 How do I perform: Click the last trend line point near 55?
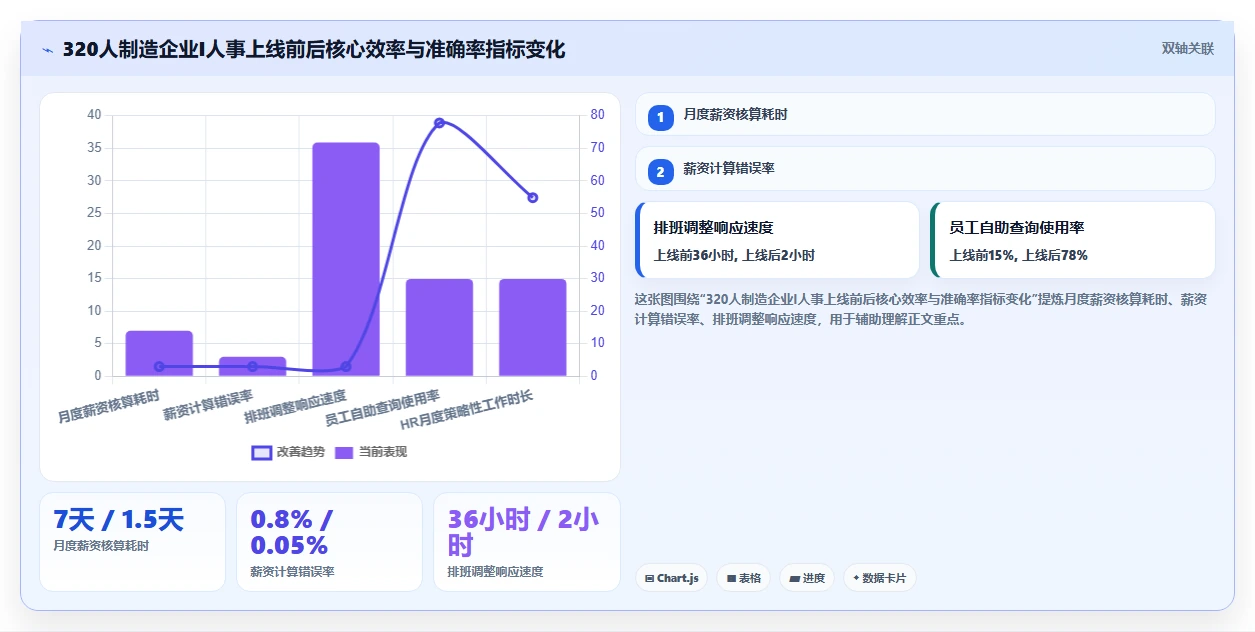pyautogui.click(x=532, y=198)
